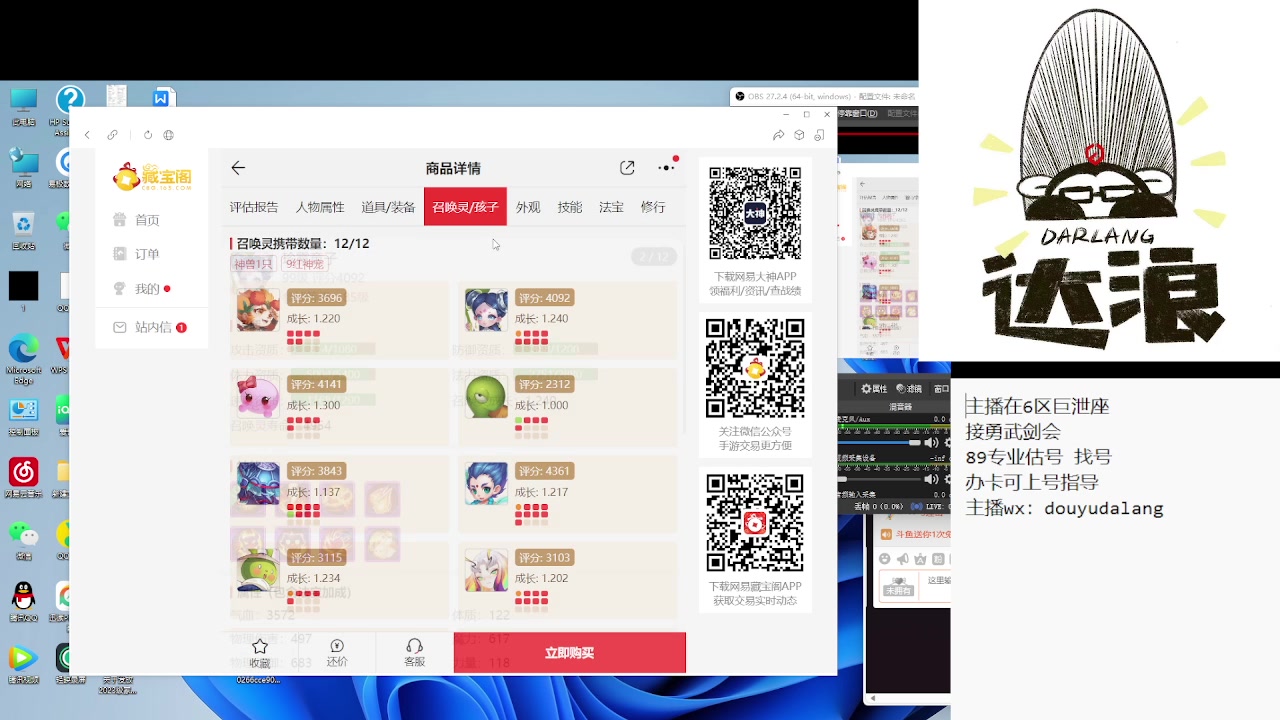
Task: Select the pink pet with 评分: 4141
Action: coord(339,406)
